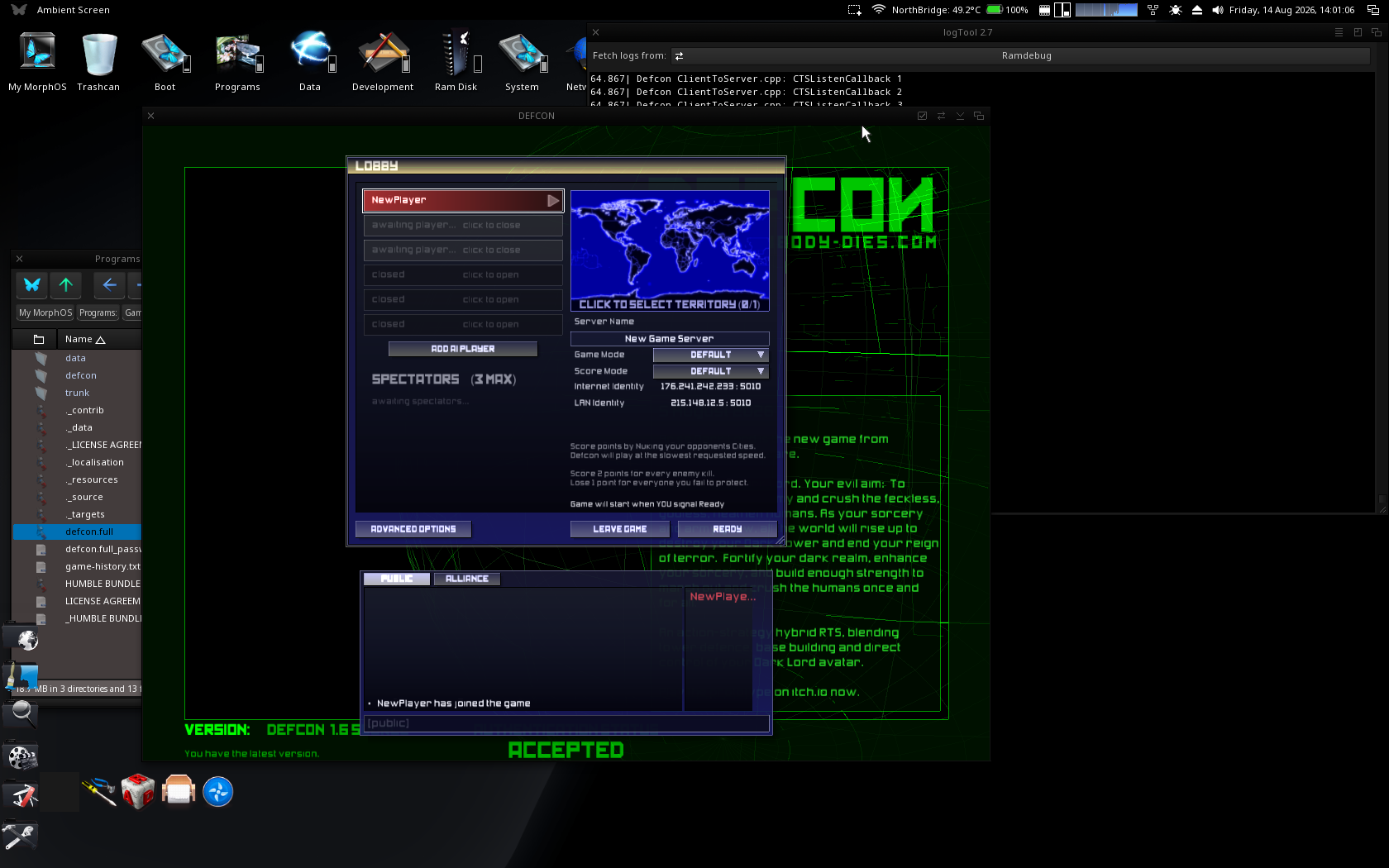This screenshot has width=1389, height=868.
Task: Click NewPlayer name in chat user list
Action: [x=723, y=597]
